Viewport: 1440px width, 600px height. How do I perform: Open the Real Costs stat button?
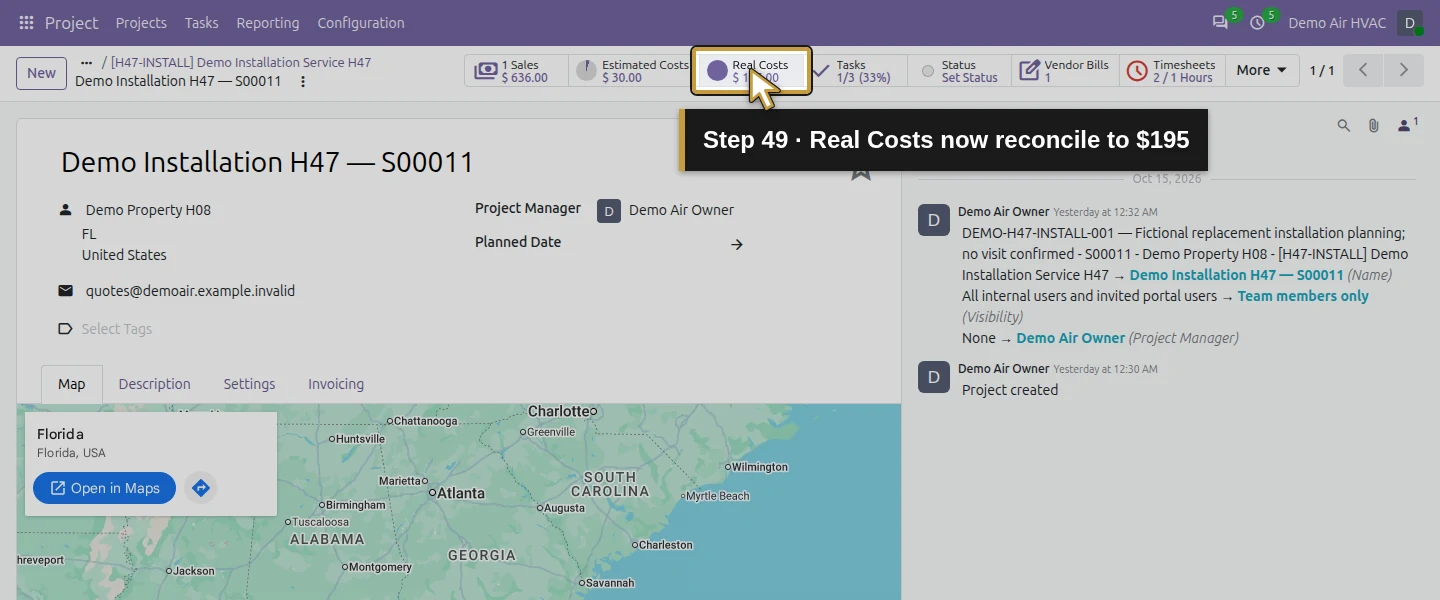pyautogui.click(x=751, y=70)
